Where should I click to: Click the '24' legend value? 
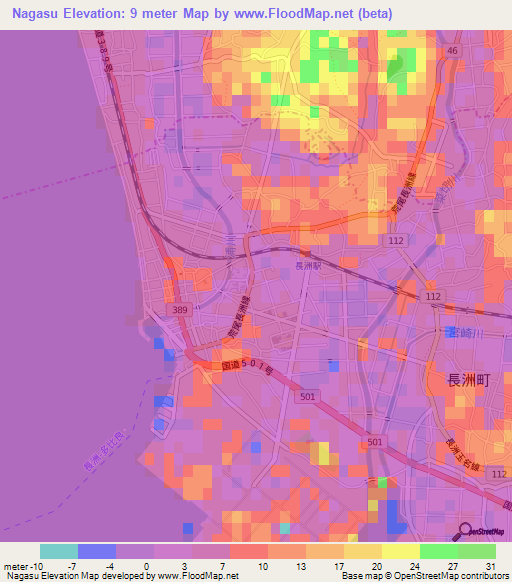[x=415, y=567]
